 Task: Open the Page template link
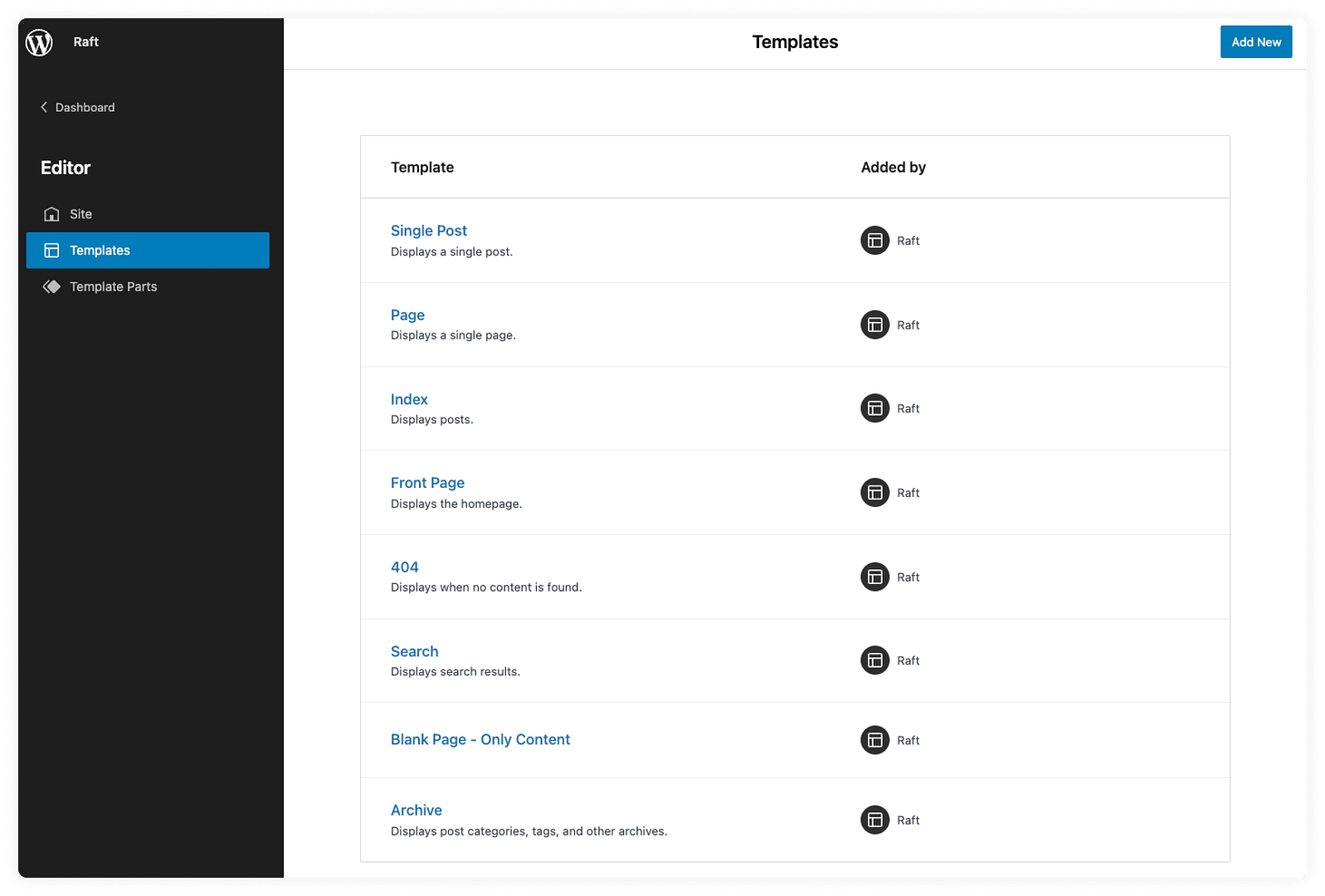[407, 315]
